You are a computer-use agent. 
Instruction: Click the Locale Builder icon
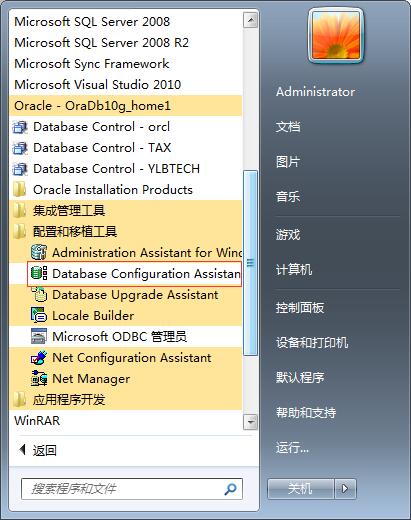click(x=39, y=315)
